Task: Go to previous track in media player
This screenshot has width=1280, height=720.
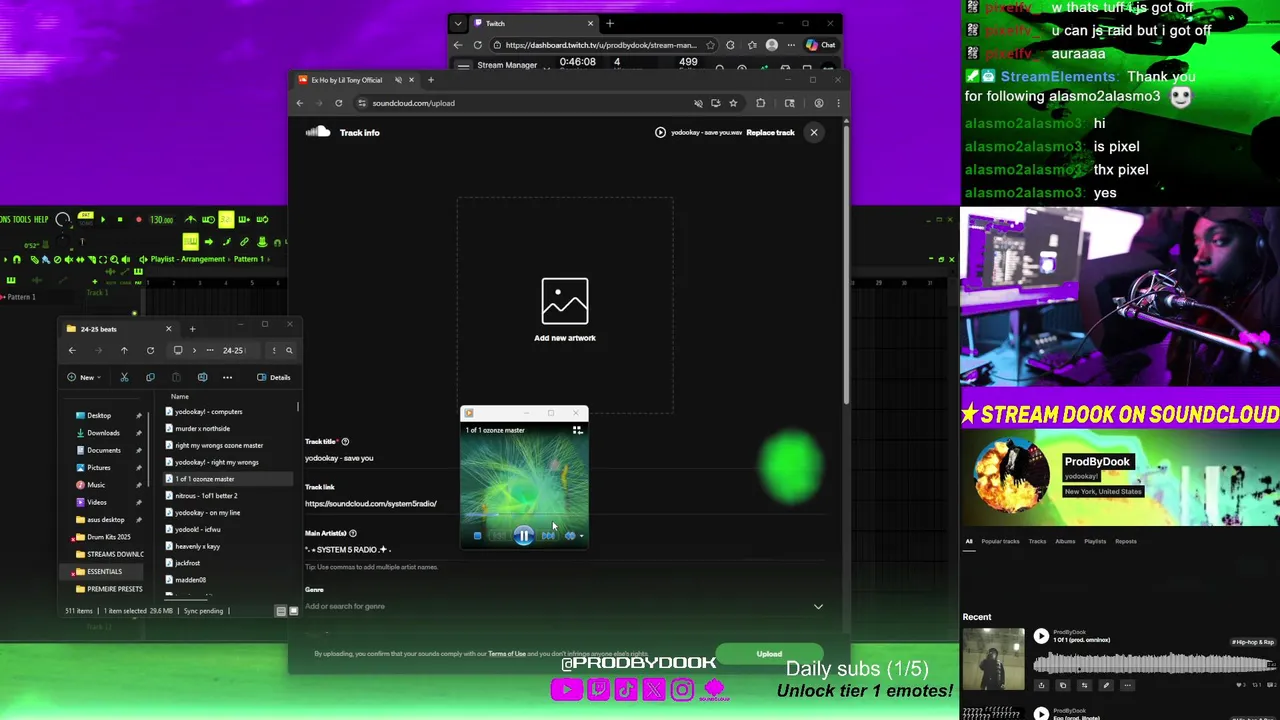Action: [x=499, y=536]
